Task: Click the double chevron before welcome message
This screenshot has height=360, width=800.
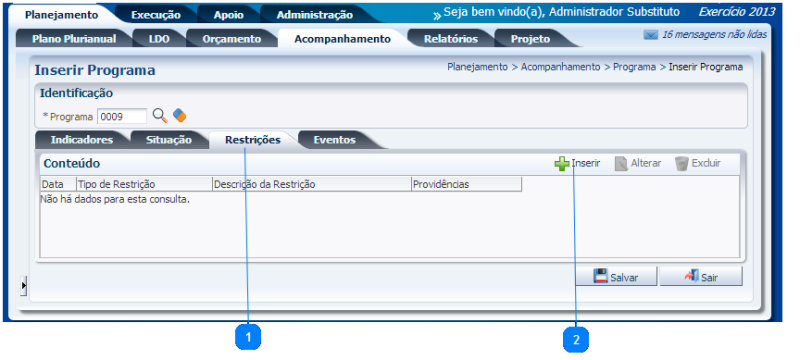Action: tap(437, 15)
